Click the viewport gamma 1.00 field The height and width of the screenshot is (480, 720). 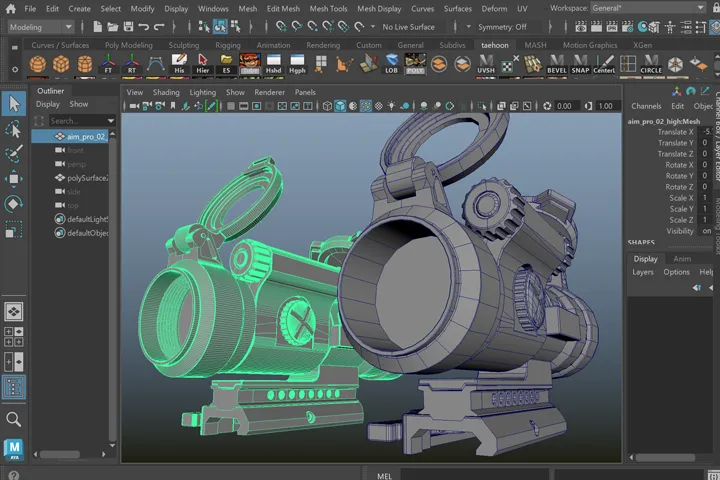(606, 106)
